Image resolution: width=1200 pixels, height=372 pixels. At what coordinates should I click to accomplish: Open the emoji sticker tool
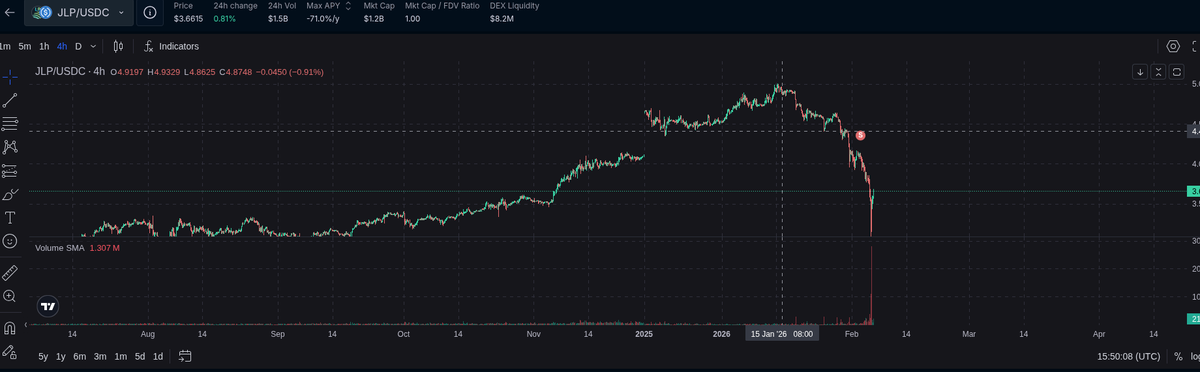pyautogui.click(x=10, y=241)
